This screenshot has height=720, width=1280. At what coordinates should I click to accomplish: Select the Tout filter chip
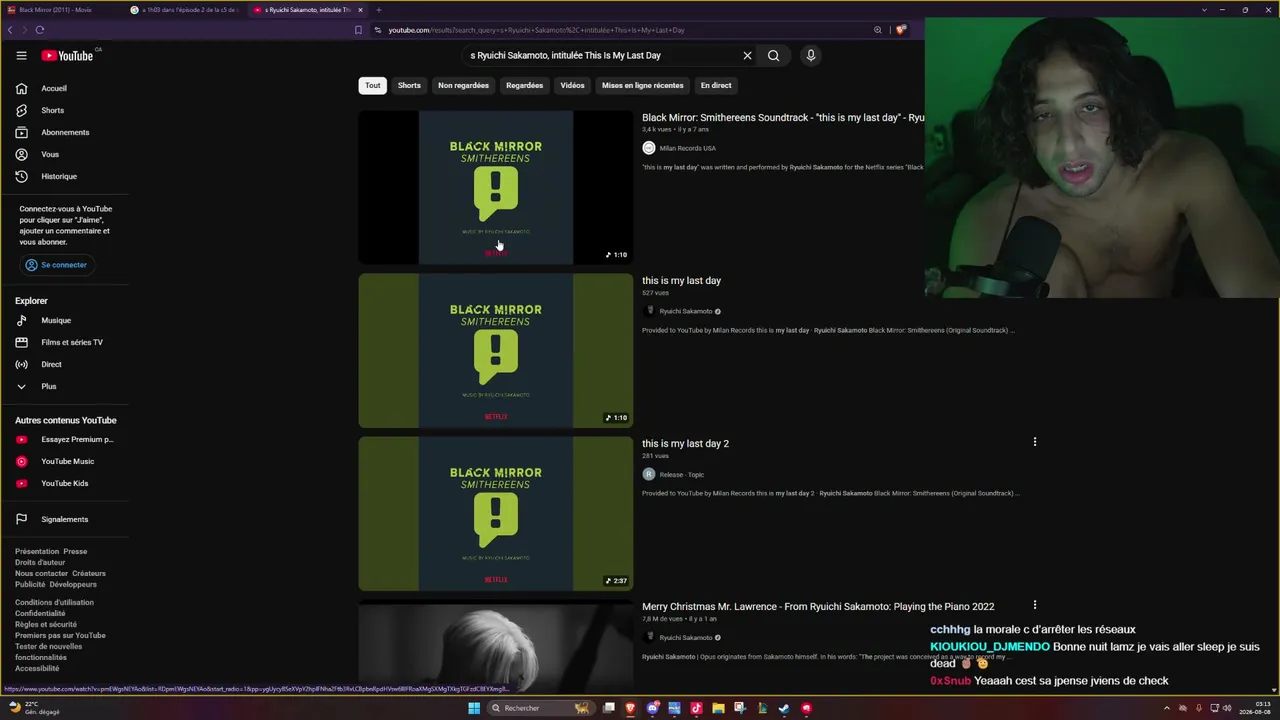point(372,85)
